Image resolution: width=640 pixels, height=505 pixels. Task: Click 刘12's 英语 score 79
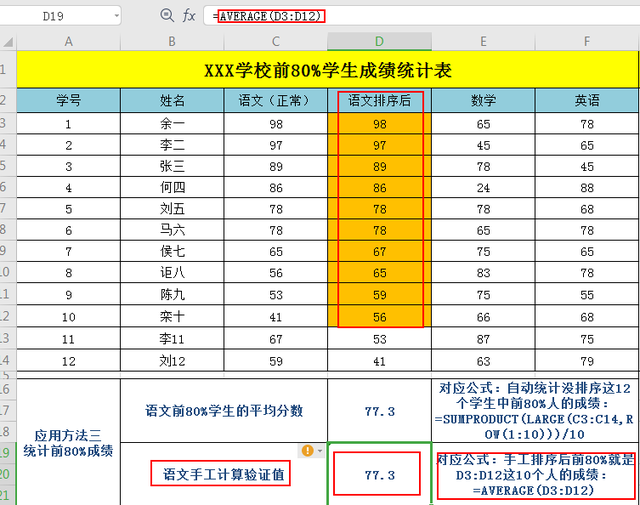coord(587,360)
